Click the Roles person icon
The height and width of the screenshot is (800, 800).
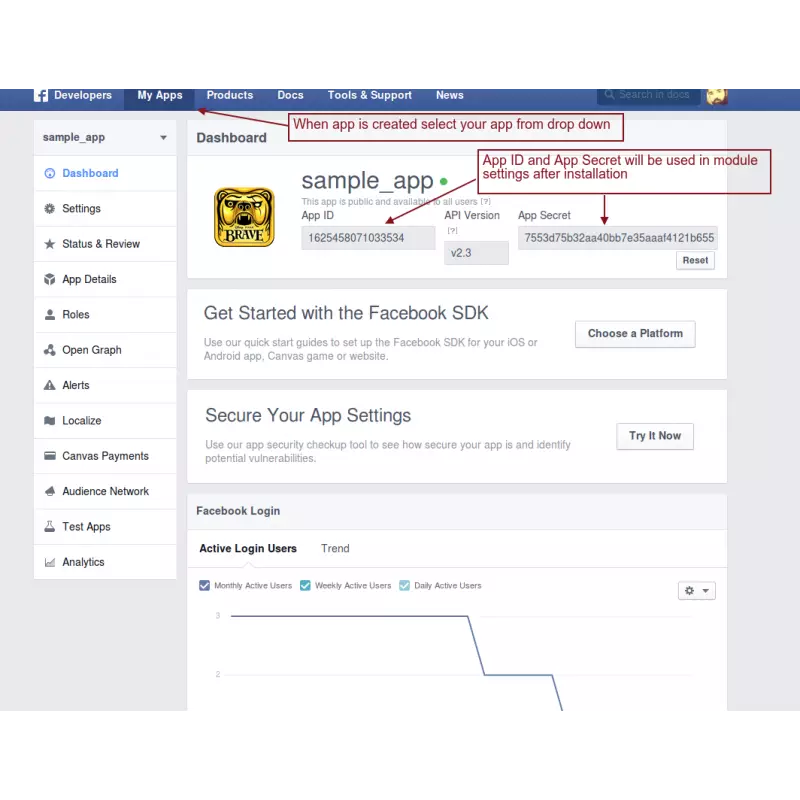coord(49,315)
